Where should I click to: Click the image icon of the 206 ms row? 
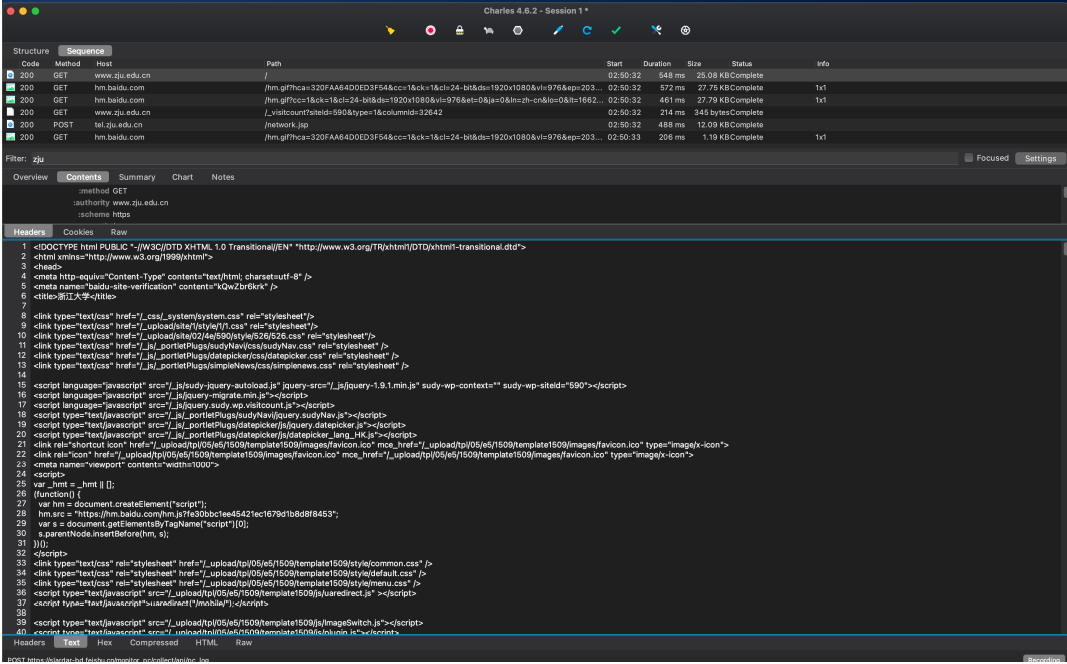click(x=10, y=137)
